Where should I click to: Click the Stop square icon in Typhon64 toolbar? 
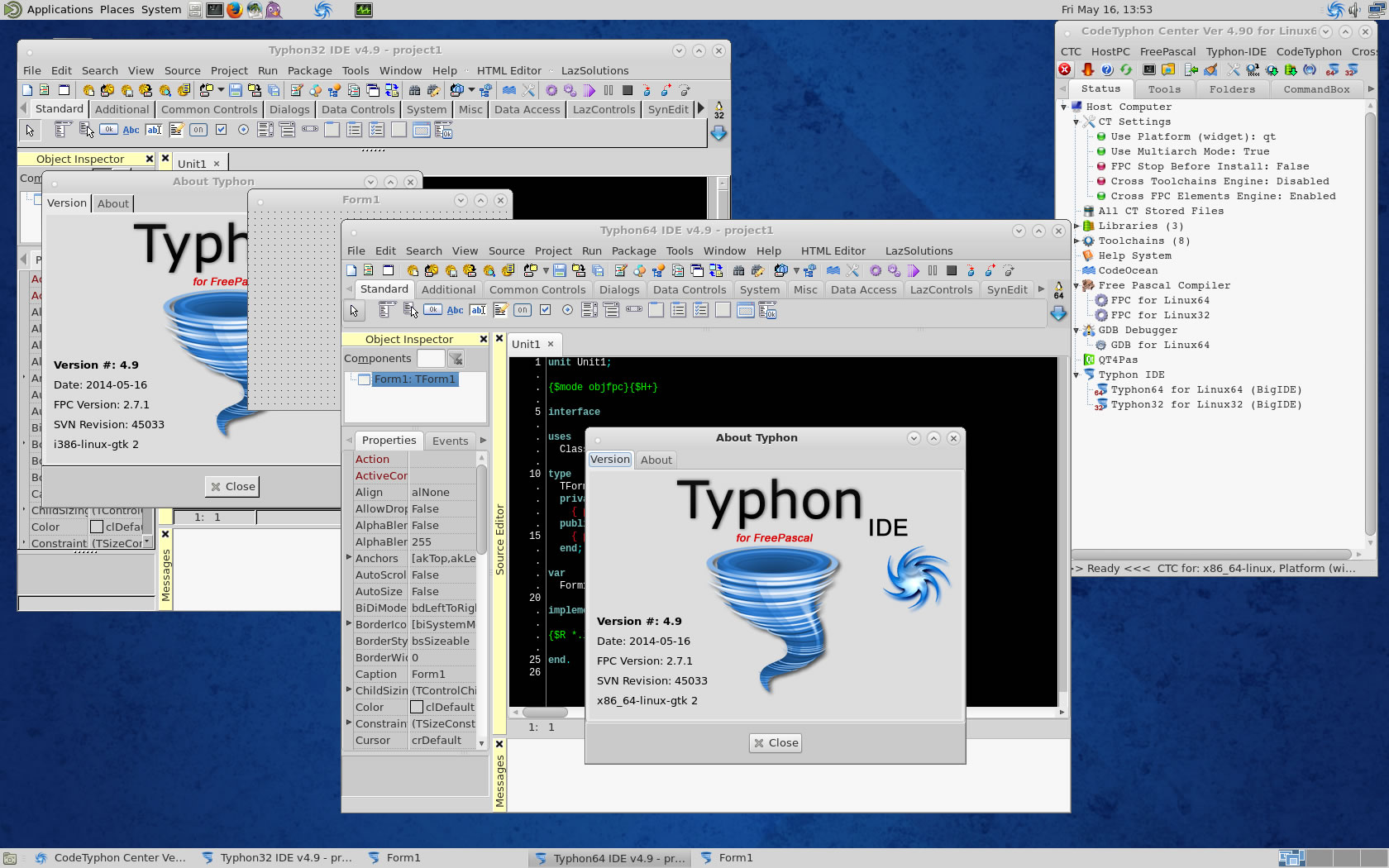point(952,271)
